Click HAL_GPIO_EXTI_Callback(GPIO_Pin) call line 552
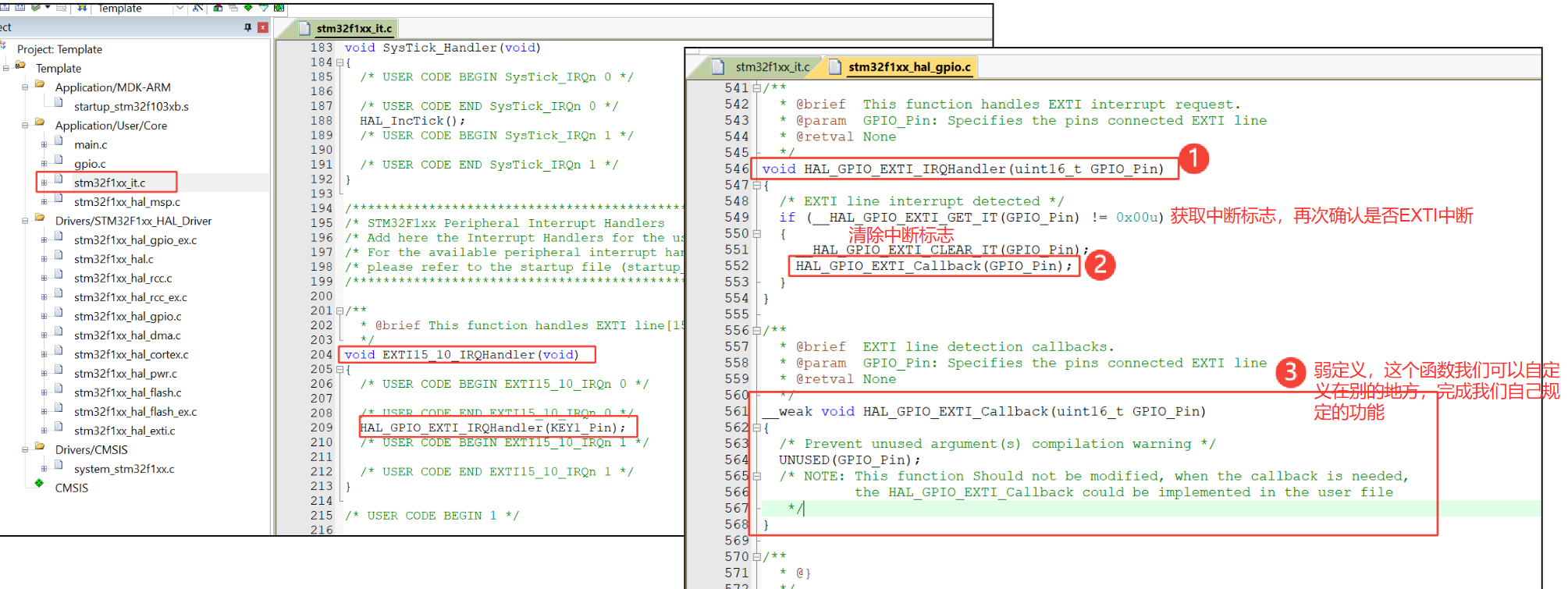This screenshot has width=1568, height=589. [x=933, y=266]
